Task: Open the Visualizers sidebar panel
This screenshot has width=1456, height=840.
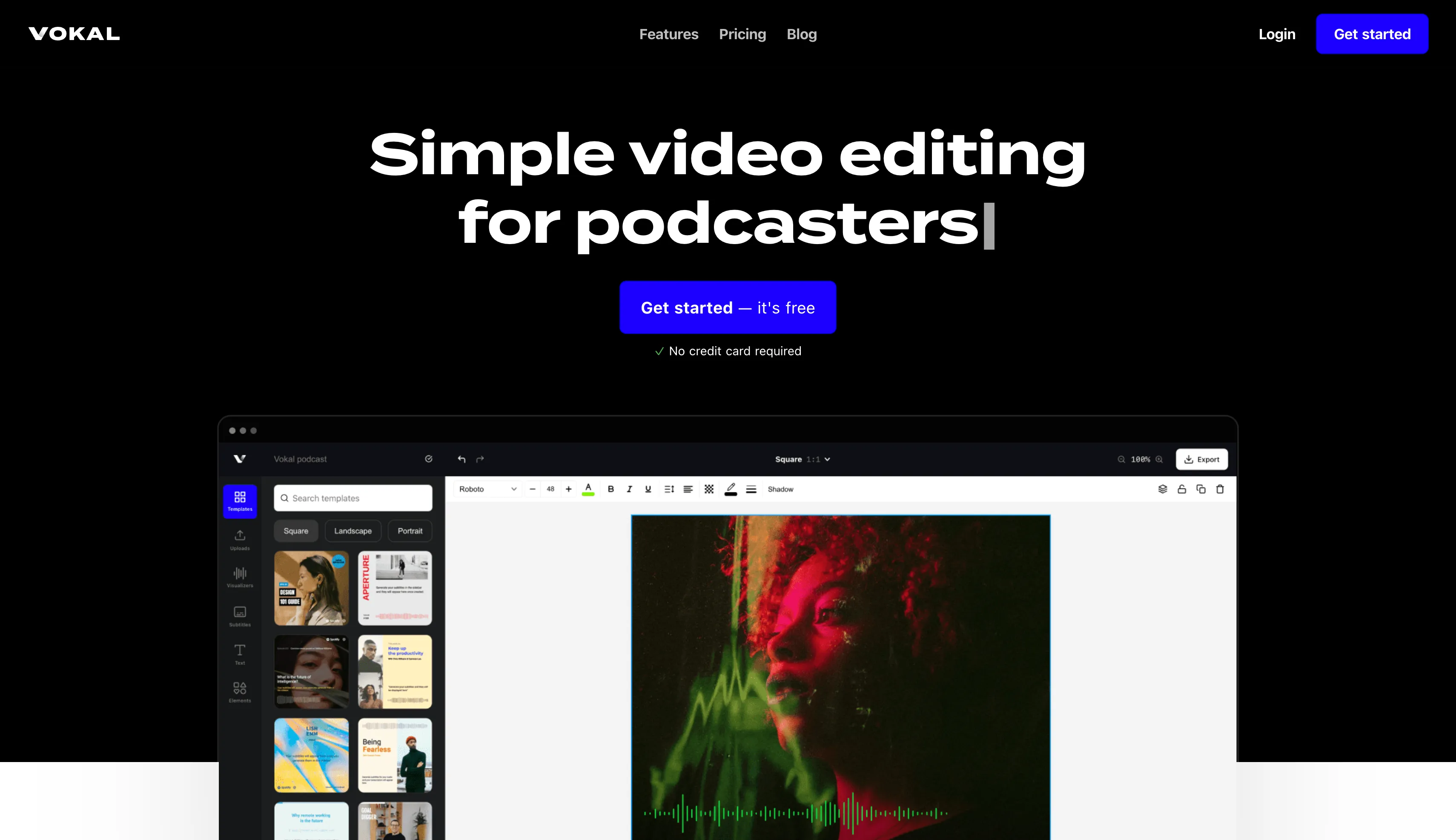Action: 240,576
